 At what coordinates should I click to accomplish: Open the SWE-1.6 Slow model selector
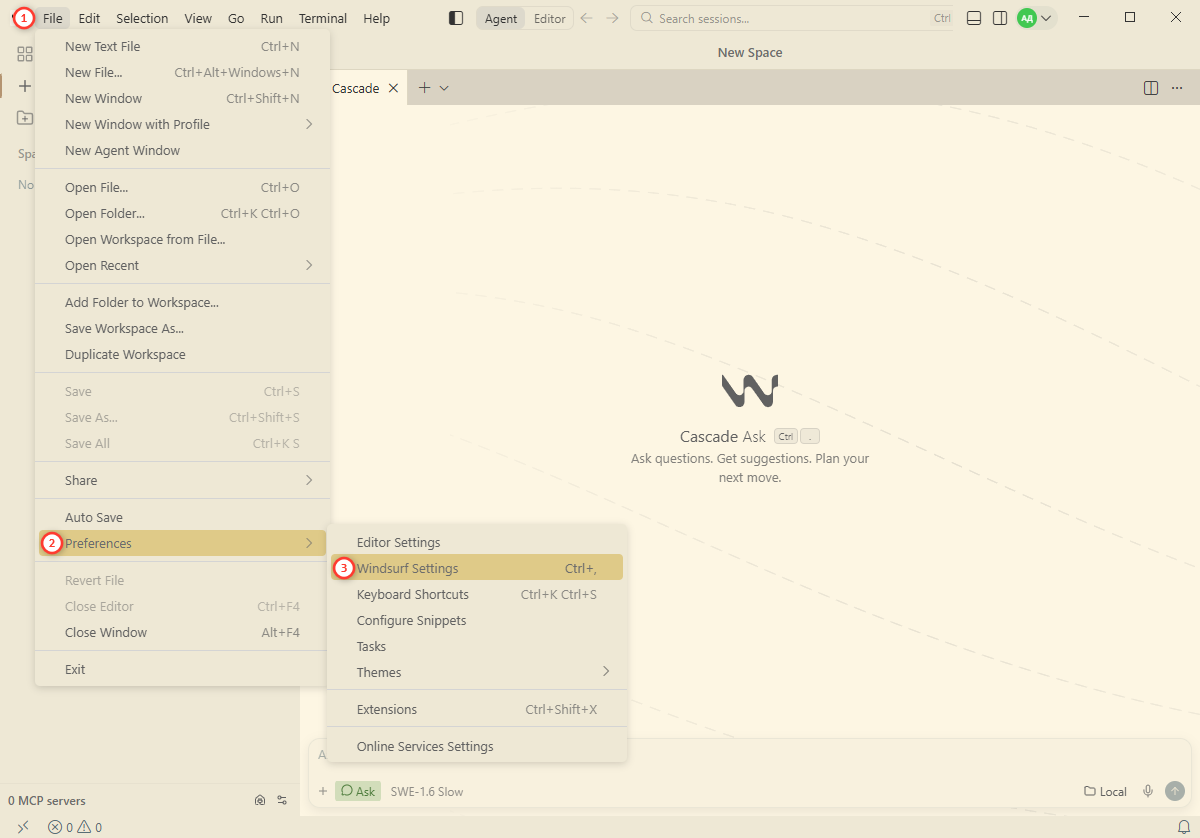click(427, 791)
